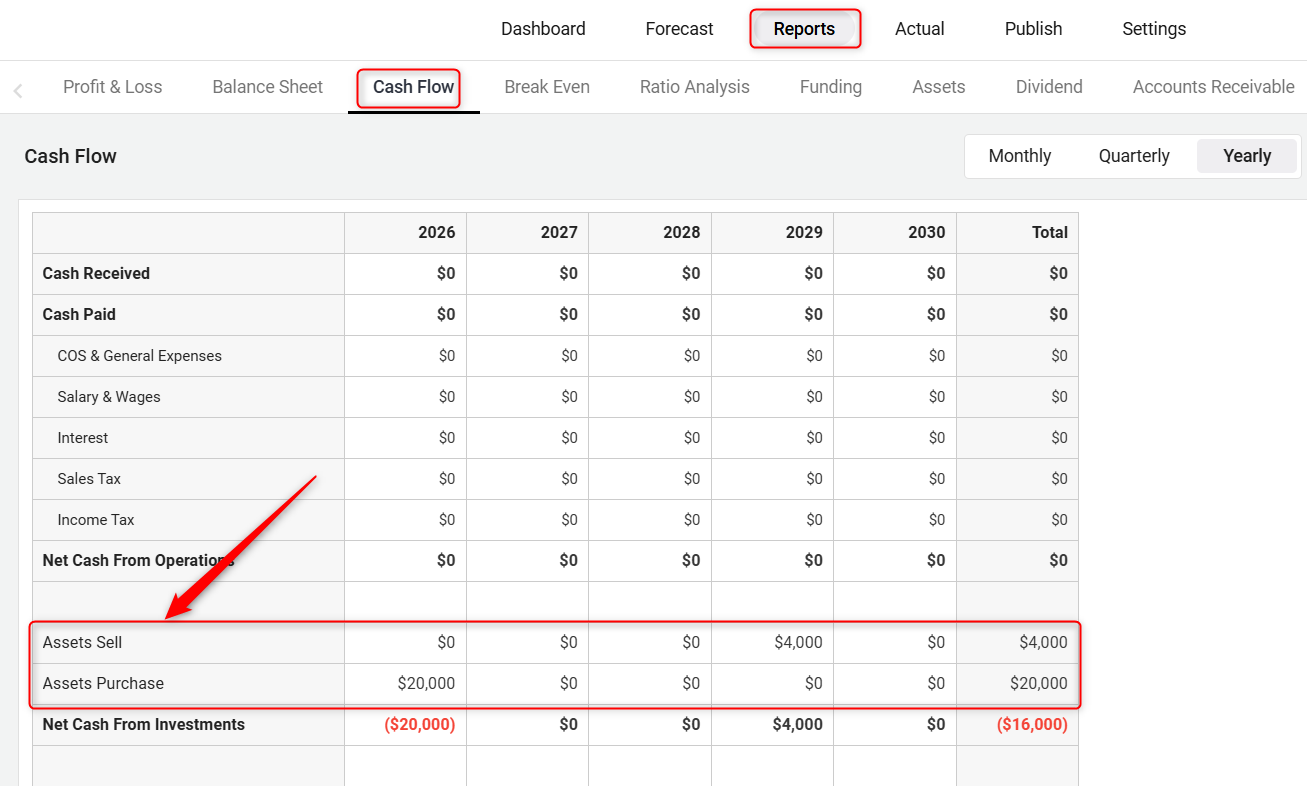This screenshot has width=1307, height=786.
Task: Open the Accounts Receivable tab
Action: click(x=1214, y=87)
